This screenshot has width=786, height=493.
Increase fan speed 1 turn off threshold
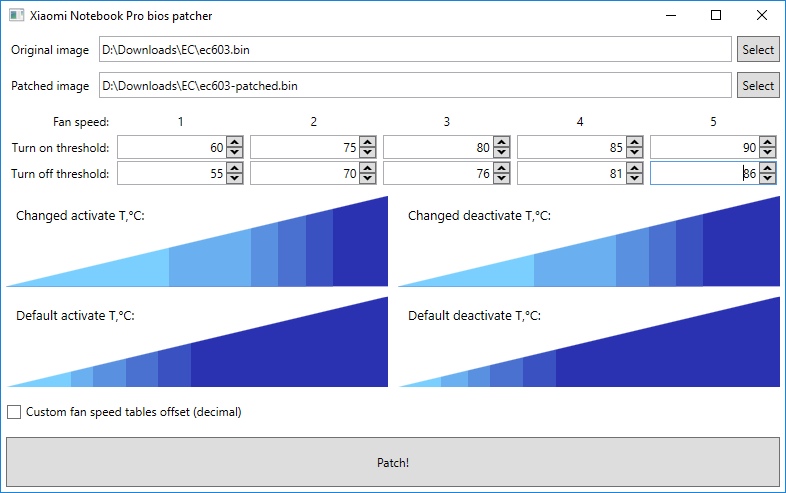[x=235, y=168]
